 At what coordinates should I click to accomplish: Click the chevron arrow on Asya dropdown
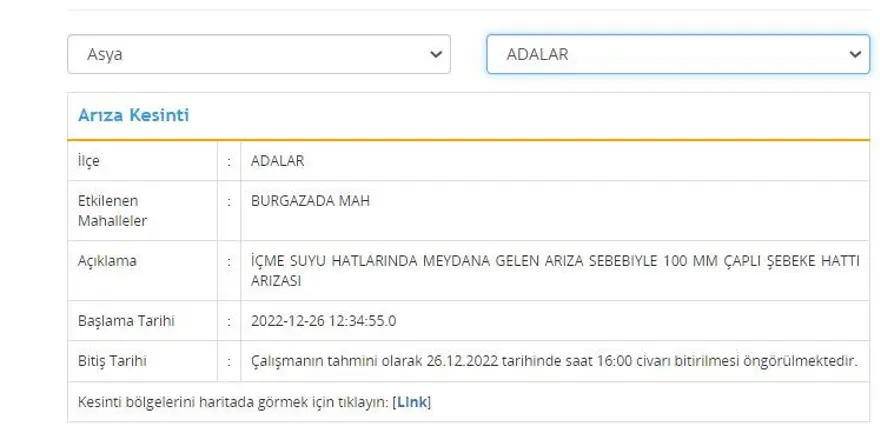click(434, 55)
